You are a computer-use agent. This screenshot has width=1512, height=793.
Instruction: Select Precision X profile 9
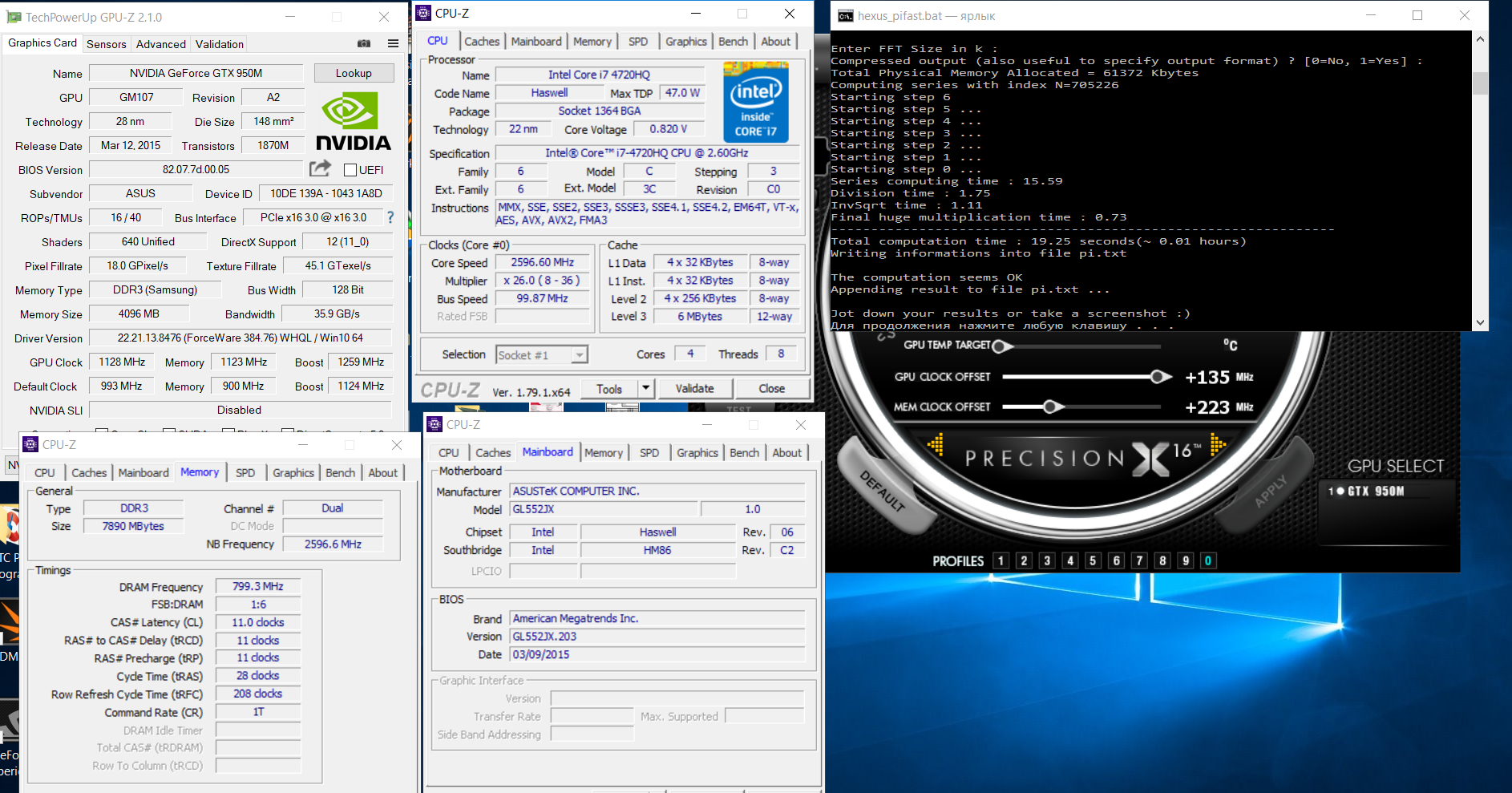1186,560
